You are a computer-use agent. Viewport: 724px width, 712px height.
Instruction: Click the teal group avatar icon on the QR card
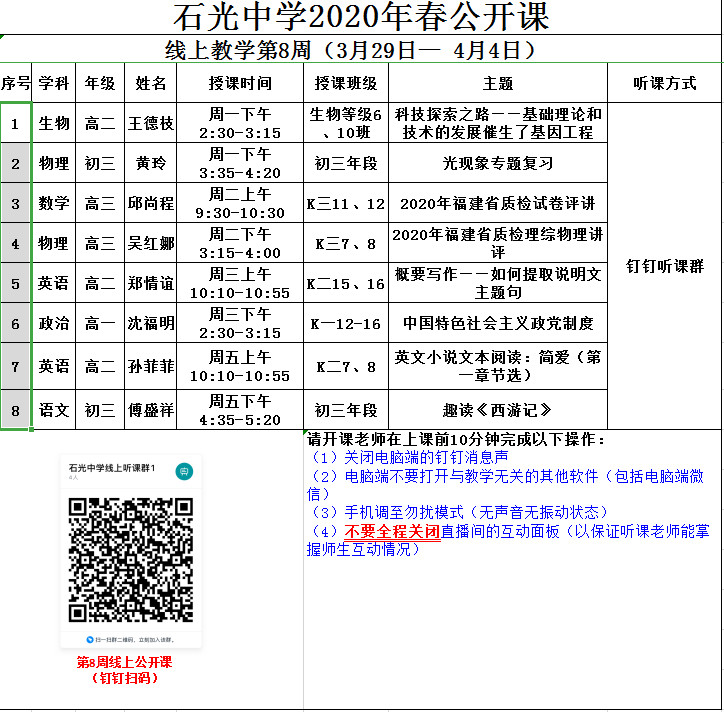tap(183, 471)
